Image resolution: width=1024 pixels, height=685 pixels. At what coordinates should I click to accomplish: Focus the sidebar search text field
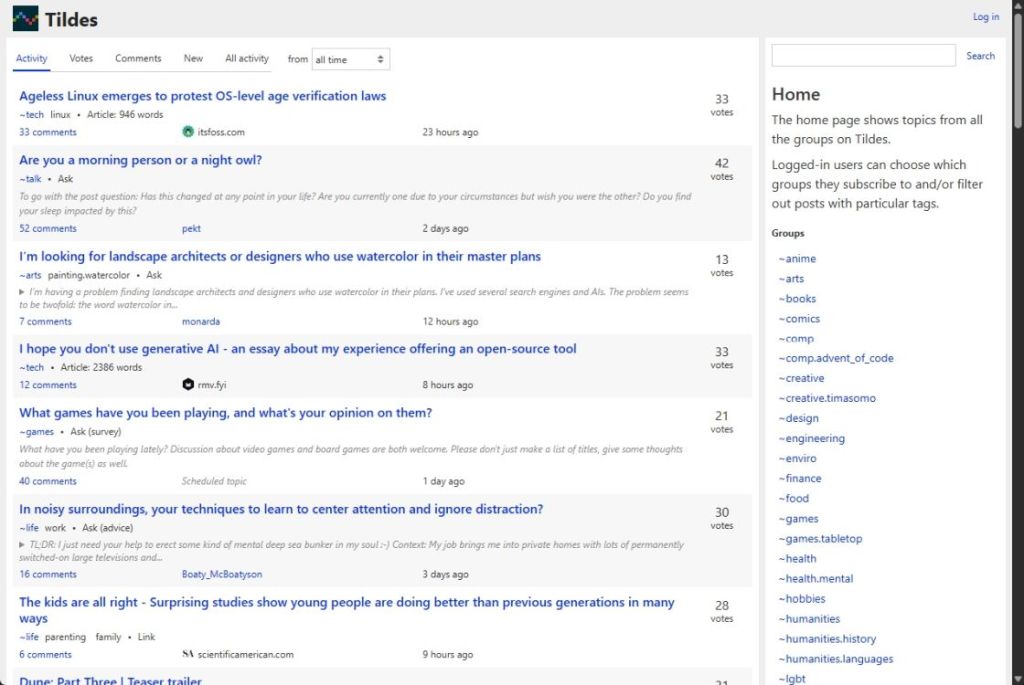tap(863, 56)
